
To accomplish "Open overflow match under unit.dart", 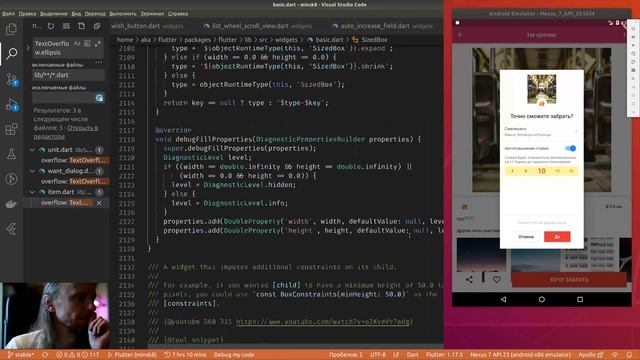I will coord(74,160).
